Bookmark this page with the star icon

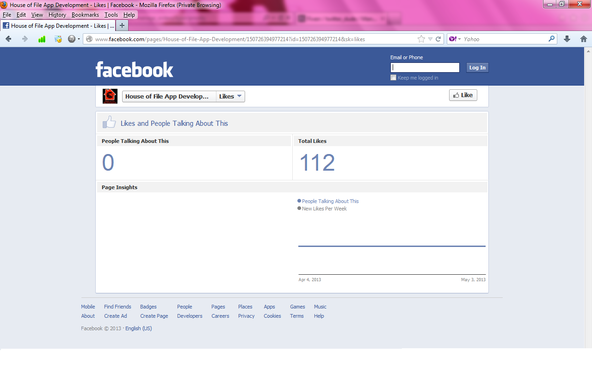pyautogui.click(x=421, y=39)
